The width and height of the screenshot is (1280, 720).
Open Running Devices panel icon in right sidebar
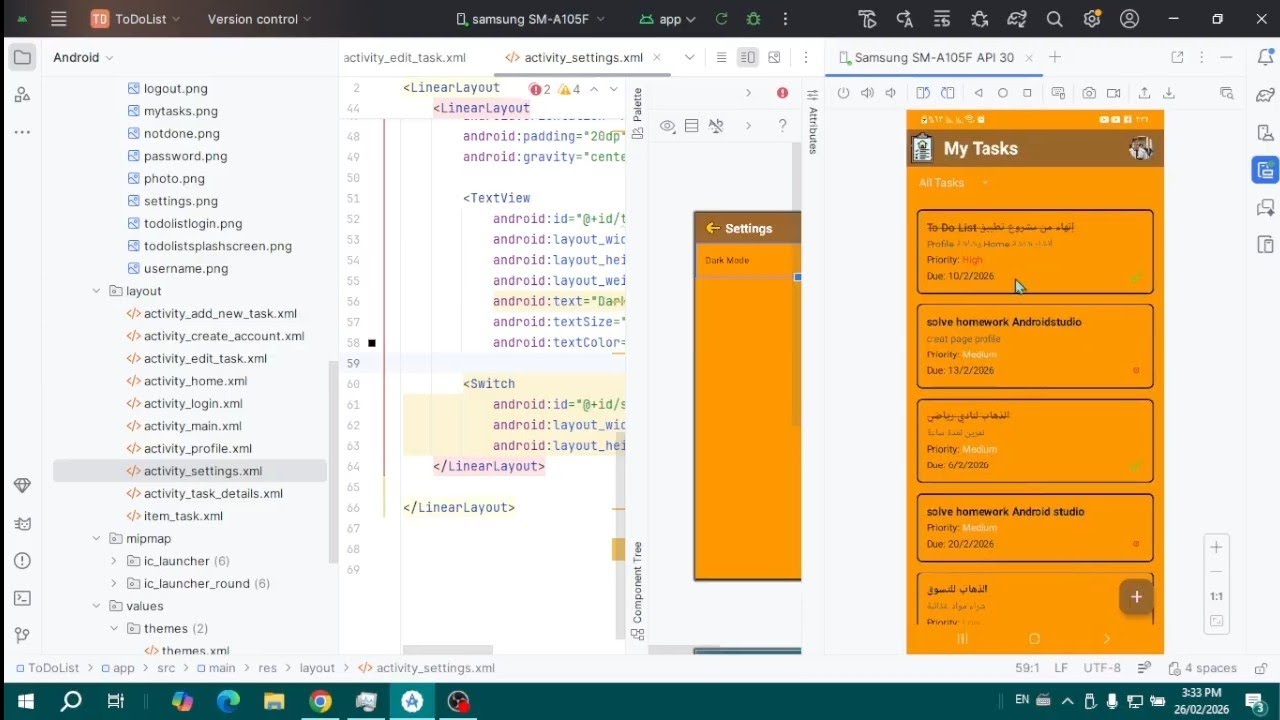(x=1265, y=170)
